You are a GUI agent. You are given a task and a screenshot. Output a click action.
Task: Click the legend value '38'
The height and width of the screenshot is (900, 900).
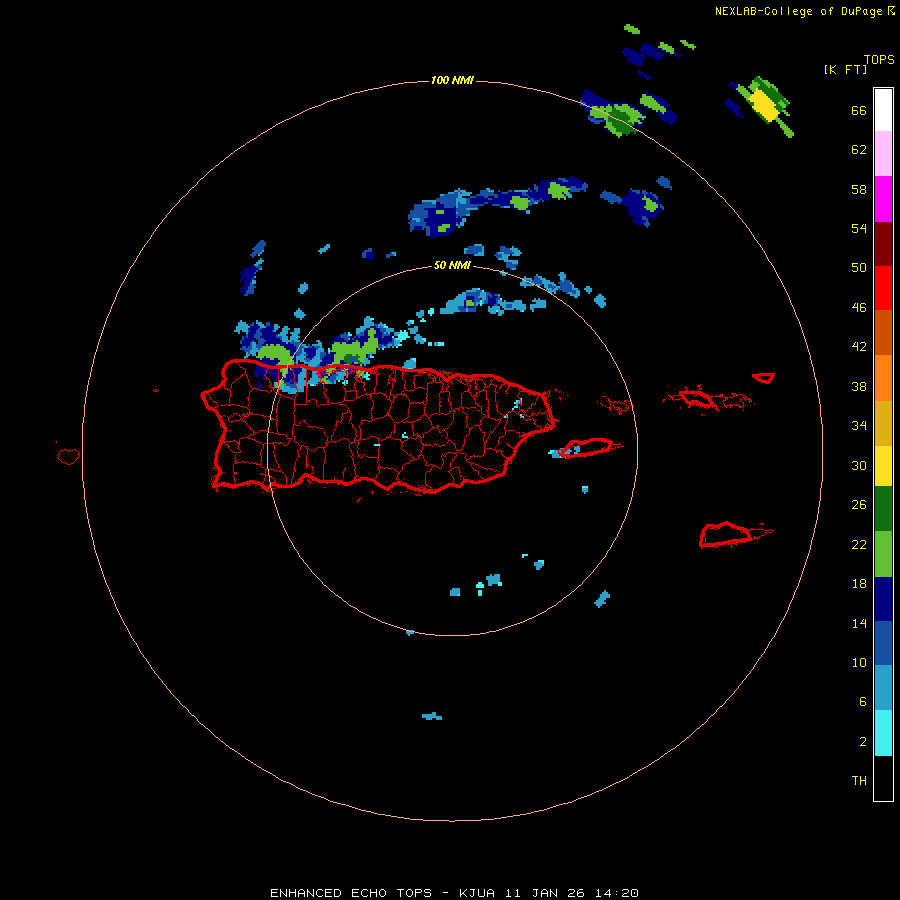(x=859, y=387)
